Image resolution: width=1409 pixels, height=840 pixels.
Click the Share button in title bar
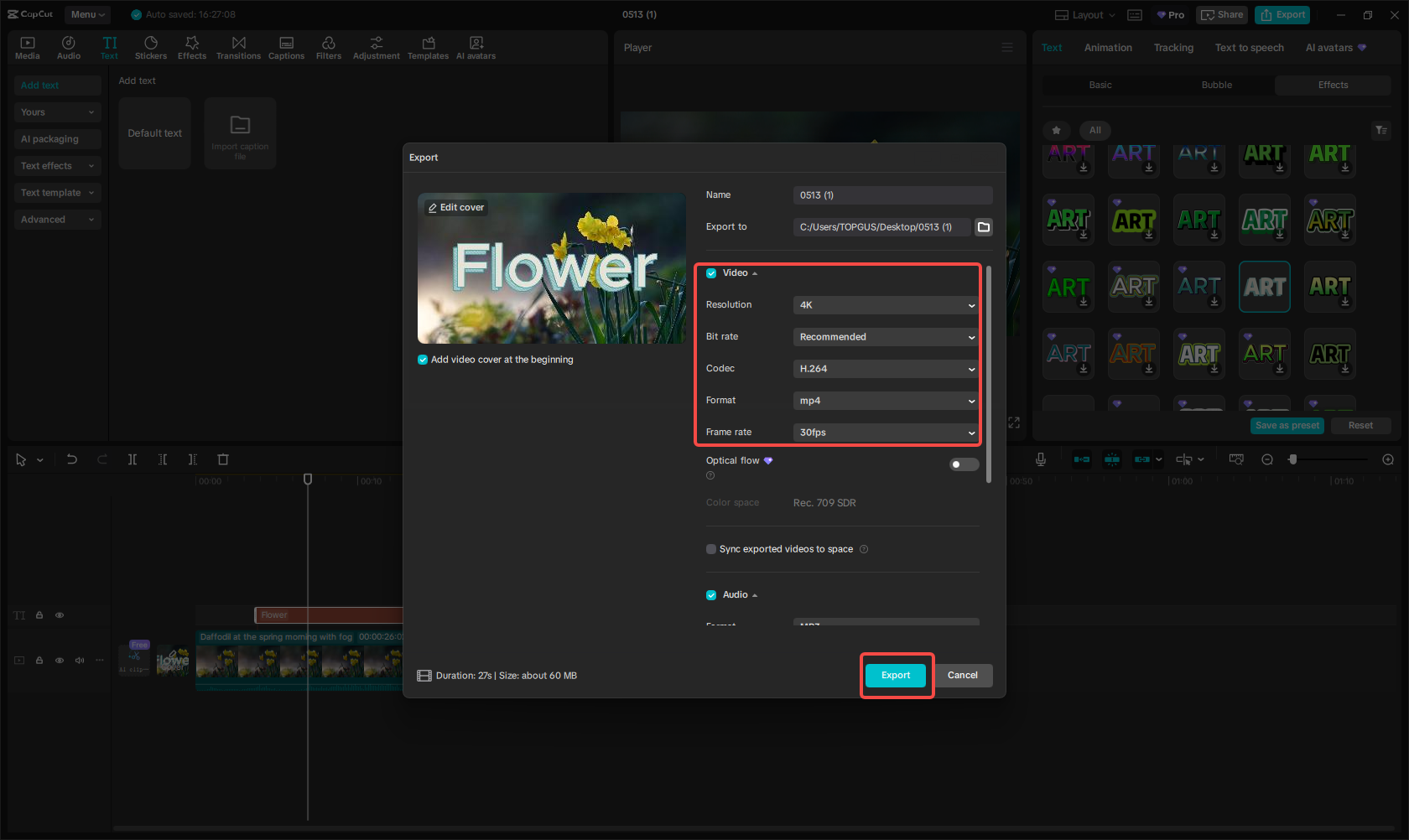(1222, 15)
